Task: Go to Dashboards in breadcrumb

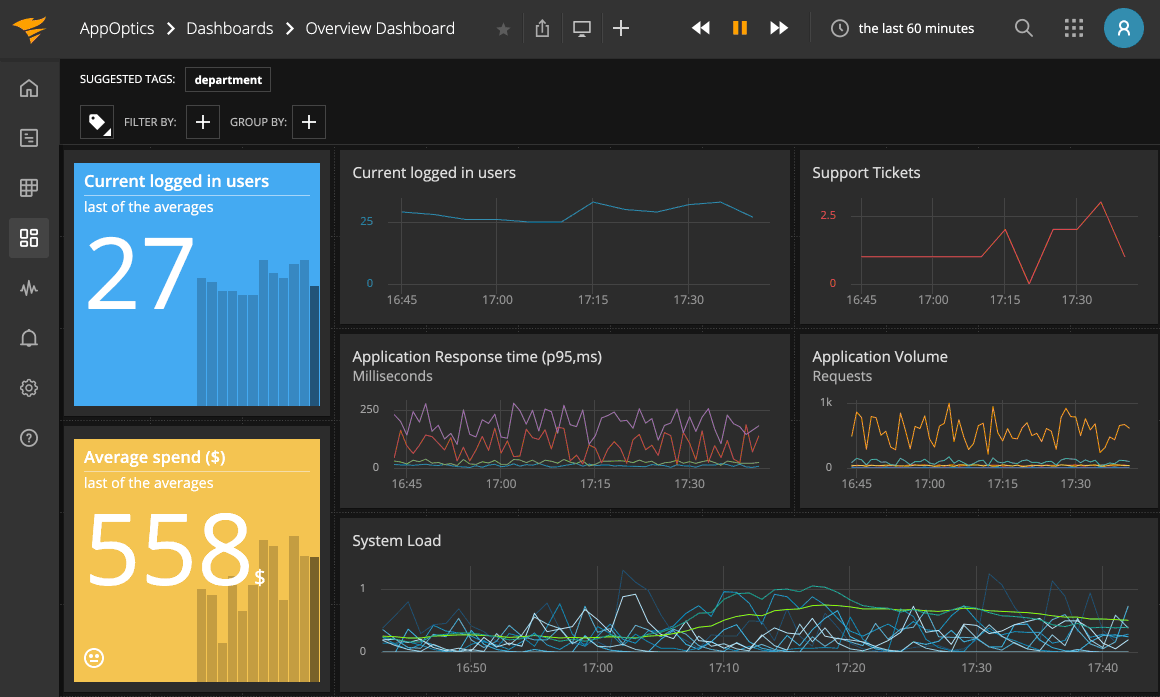Action: click(x=229, y=28)
